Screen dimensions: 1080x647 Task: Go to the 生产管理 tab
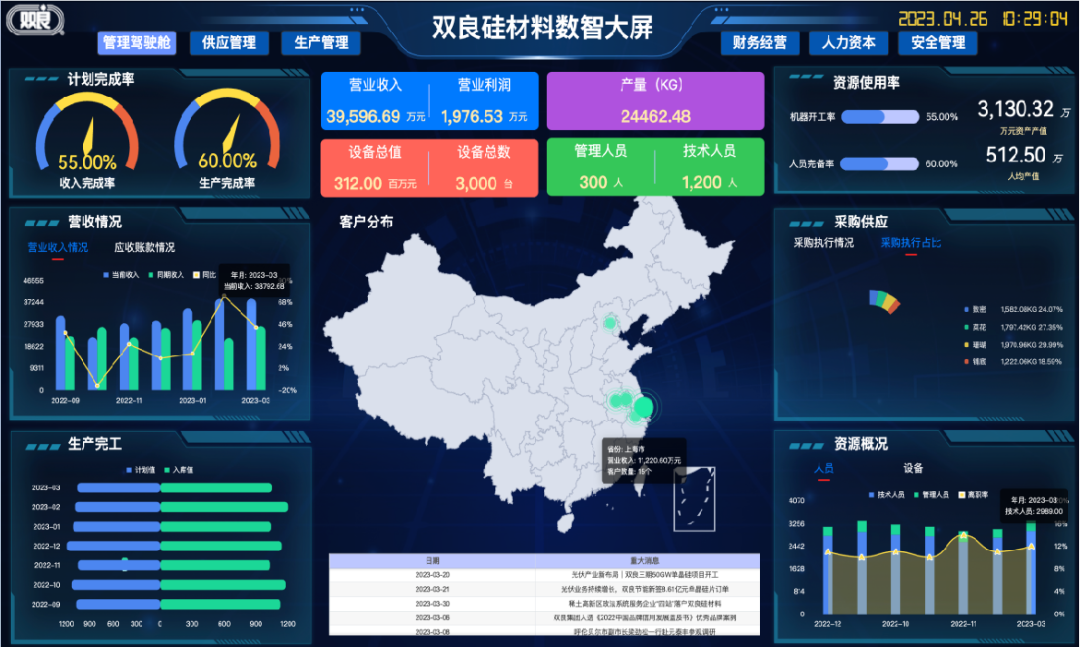pos(321,43)
